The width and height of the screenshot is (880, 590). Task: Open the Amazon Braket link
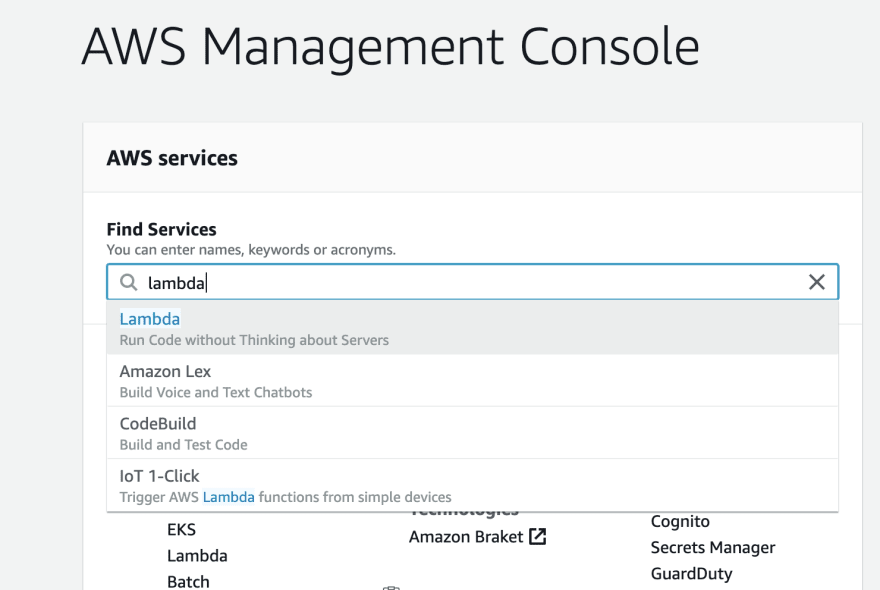pos(466,537)
